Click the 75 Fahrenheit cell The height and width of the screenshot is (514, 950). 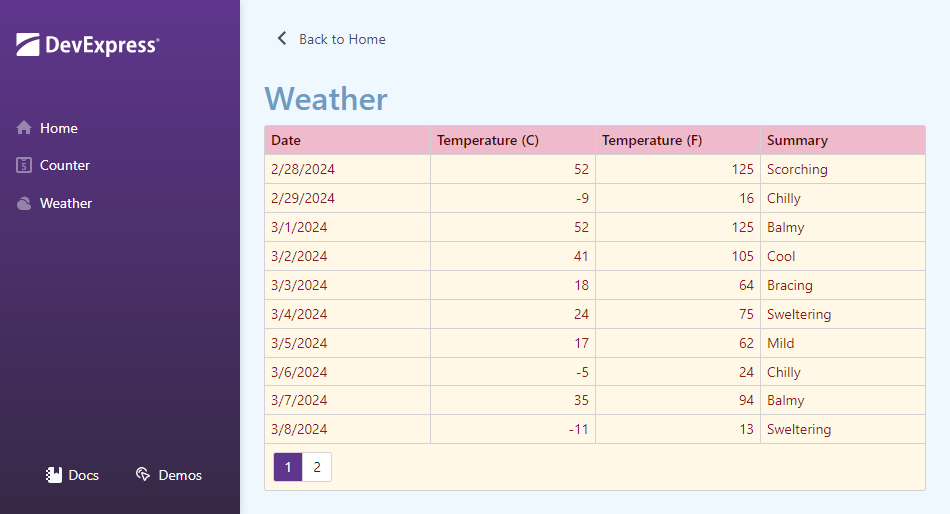(678, 314)
